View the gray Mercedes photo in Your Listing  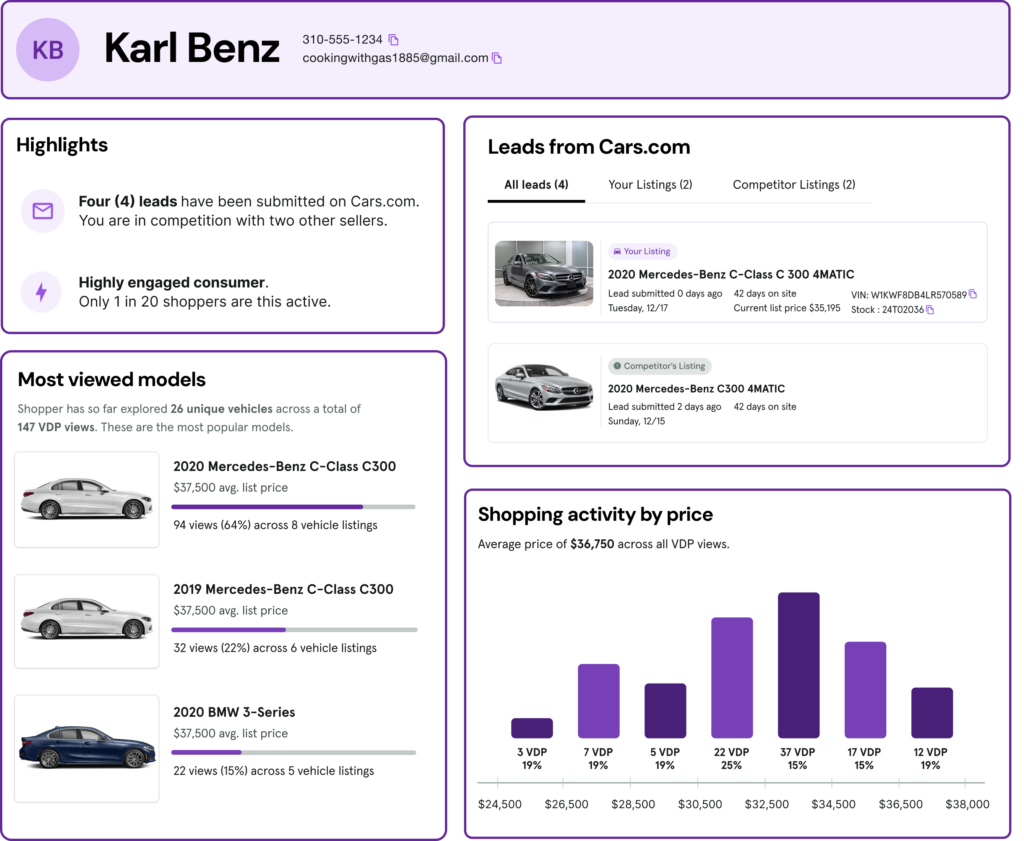[x=544, y=273]
